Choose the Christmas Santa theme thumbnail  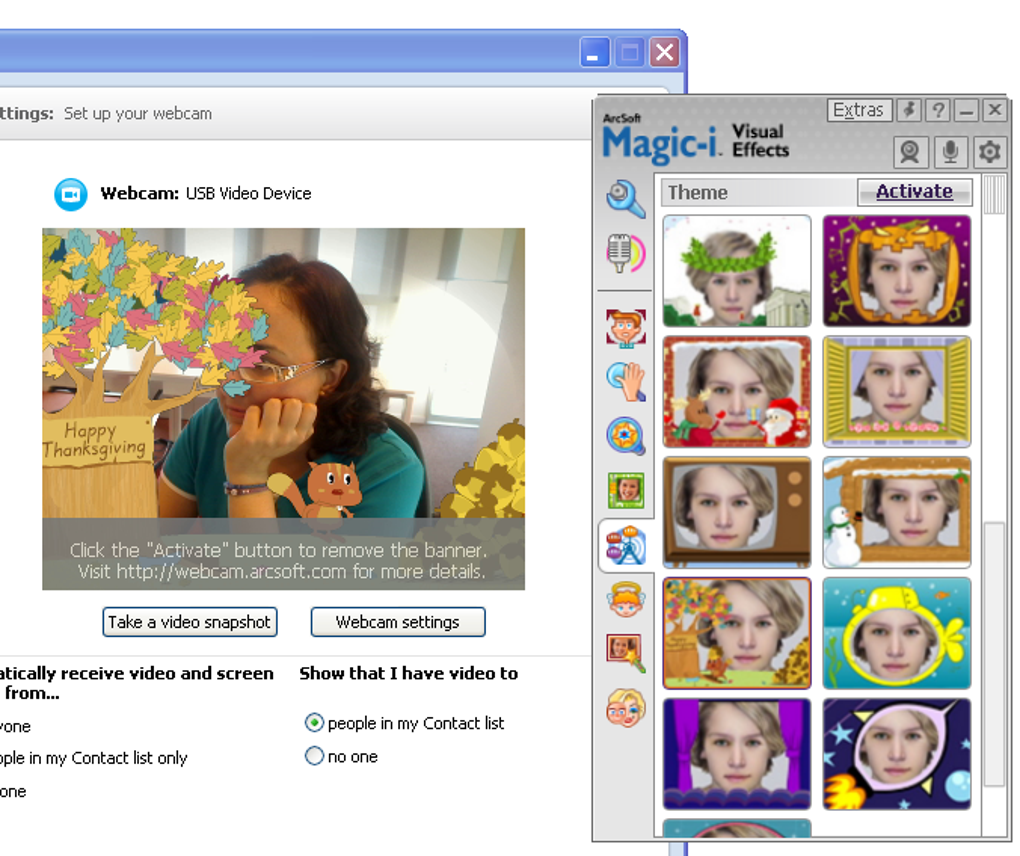coord(736,392)
